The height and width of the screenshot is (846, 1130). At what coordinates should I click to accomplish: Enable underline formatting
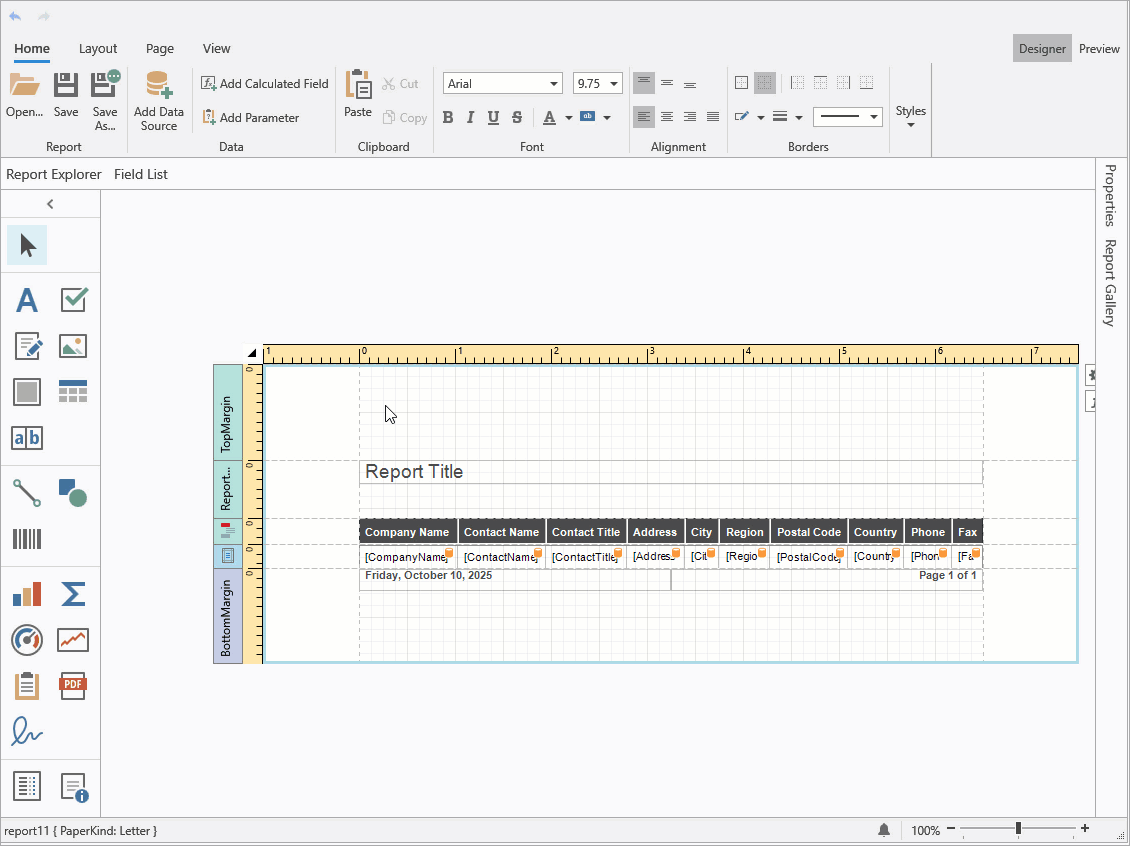493,117
